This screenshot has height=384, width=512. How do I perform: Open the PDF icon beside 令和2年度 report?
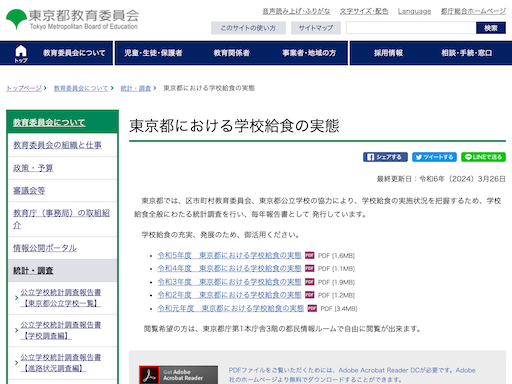tap(310, 295)
